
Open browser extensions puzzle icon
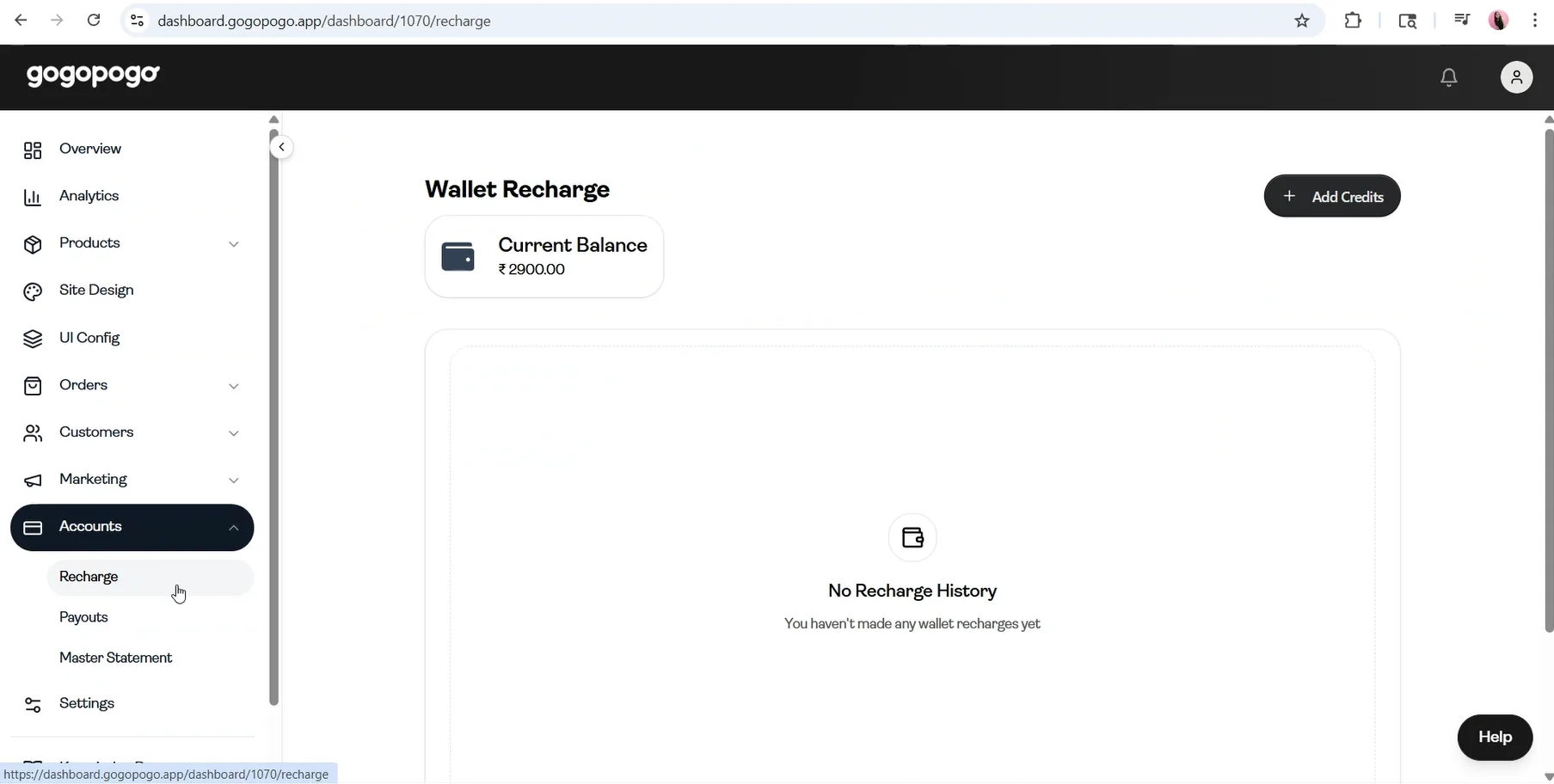pos(1353,21)
